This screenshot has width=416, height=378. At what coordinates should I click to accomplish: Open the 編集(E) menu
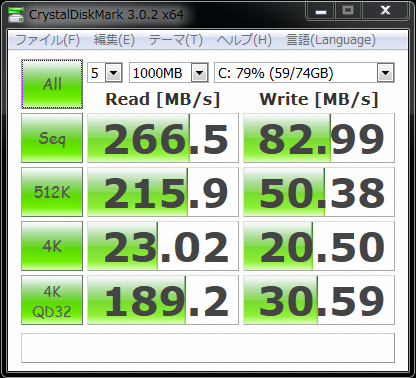pyautogui.click(x=114, y=40)
